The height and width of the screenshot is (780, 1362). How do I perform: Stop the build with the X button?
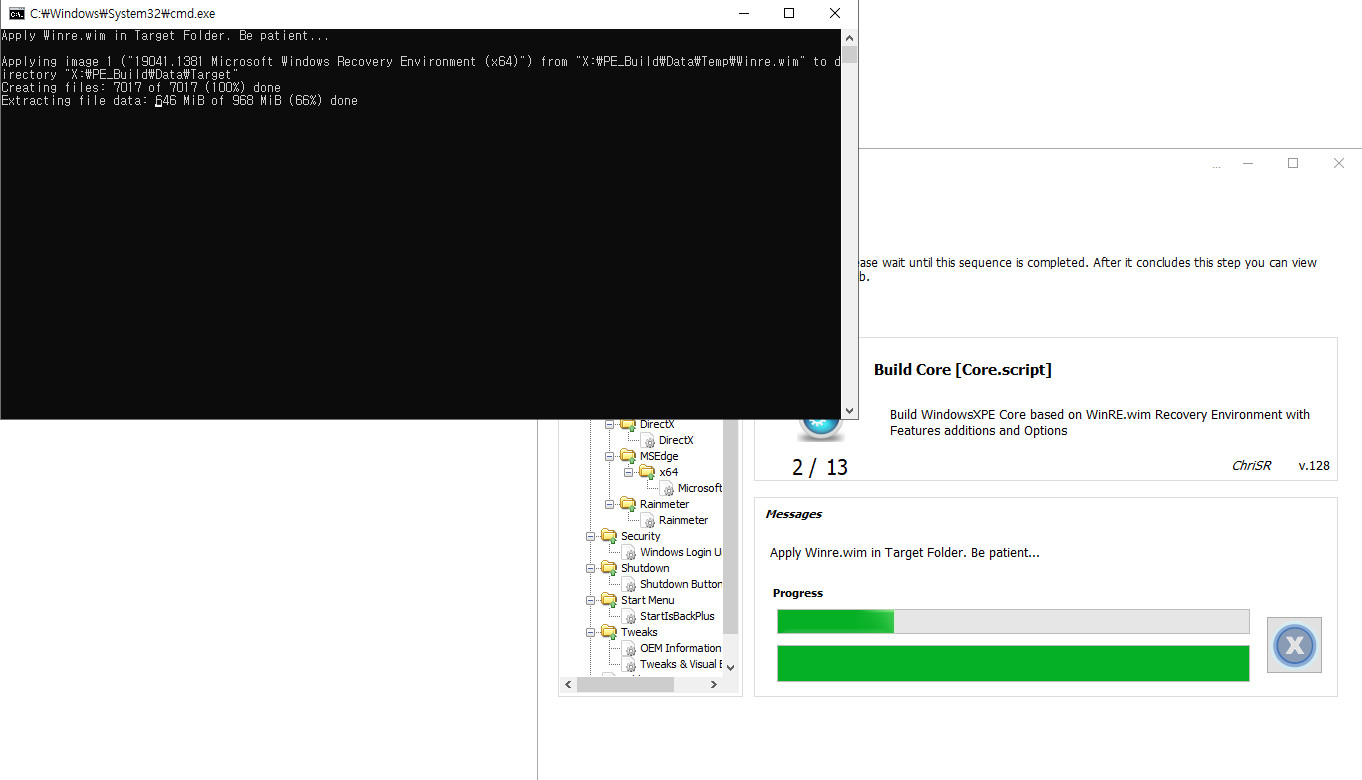[x=1294, y=645]
